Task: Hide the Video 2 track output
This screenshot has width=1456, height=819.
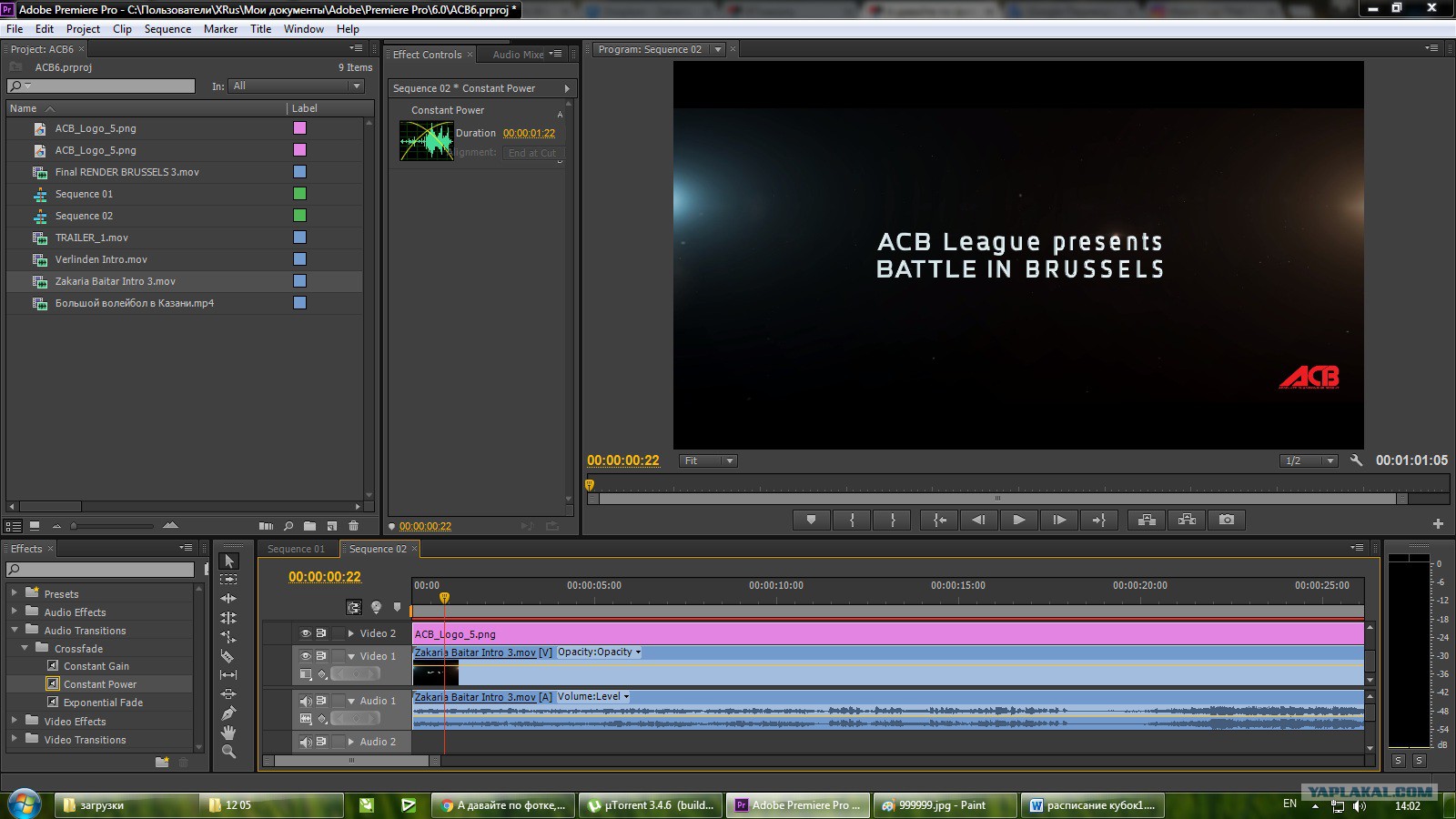Action: [306, 633]
